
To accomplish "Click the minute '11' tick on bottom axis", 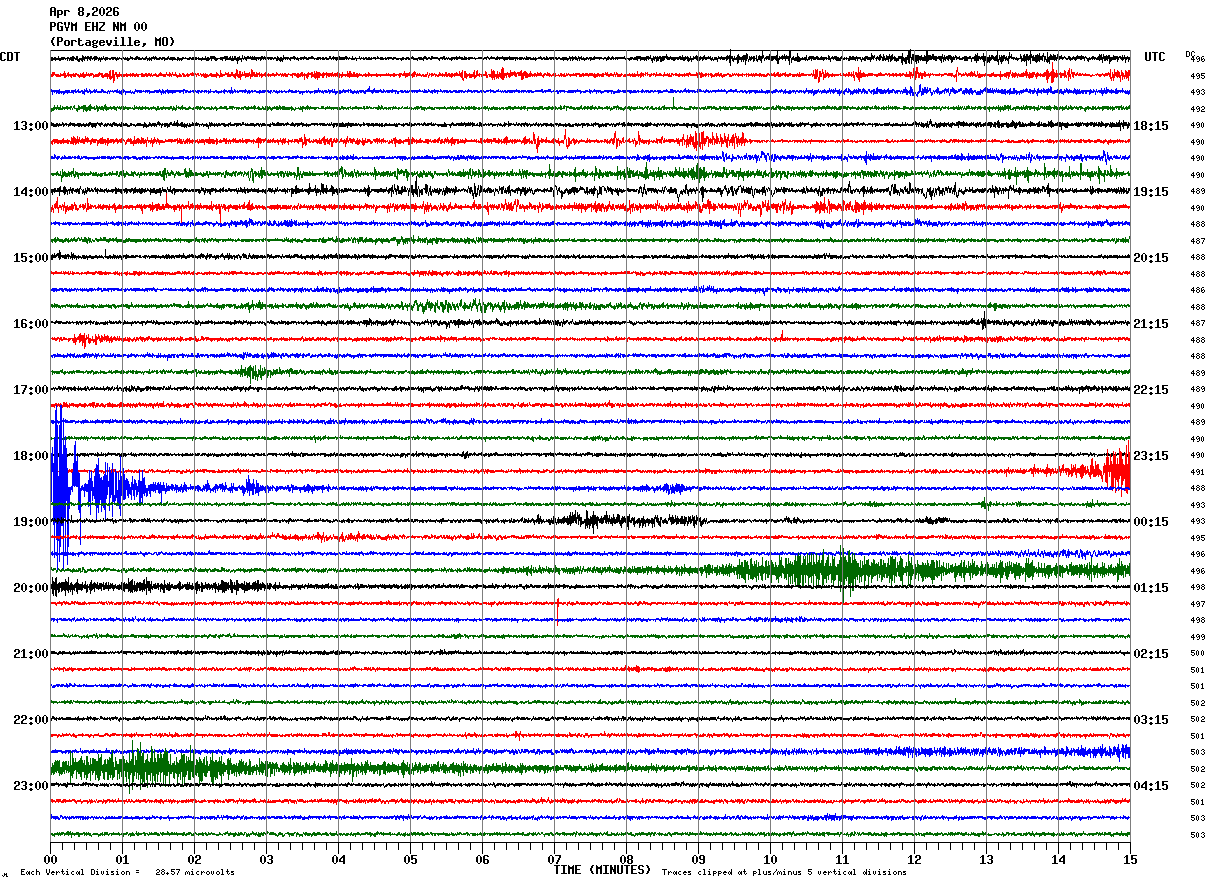I will pos(843,859).
